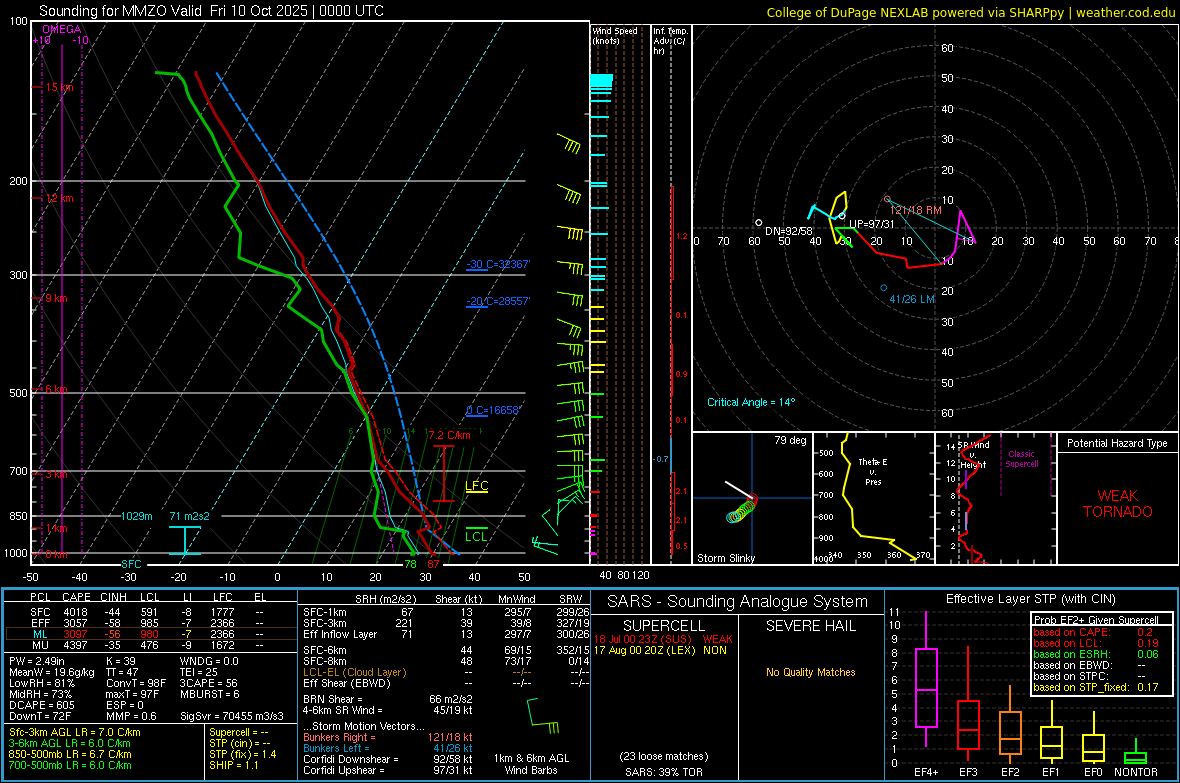Click 850-500mb LR = 6.7 C/km
Viewport: 1180px width, 783px height.
(70, 754)
